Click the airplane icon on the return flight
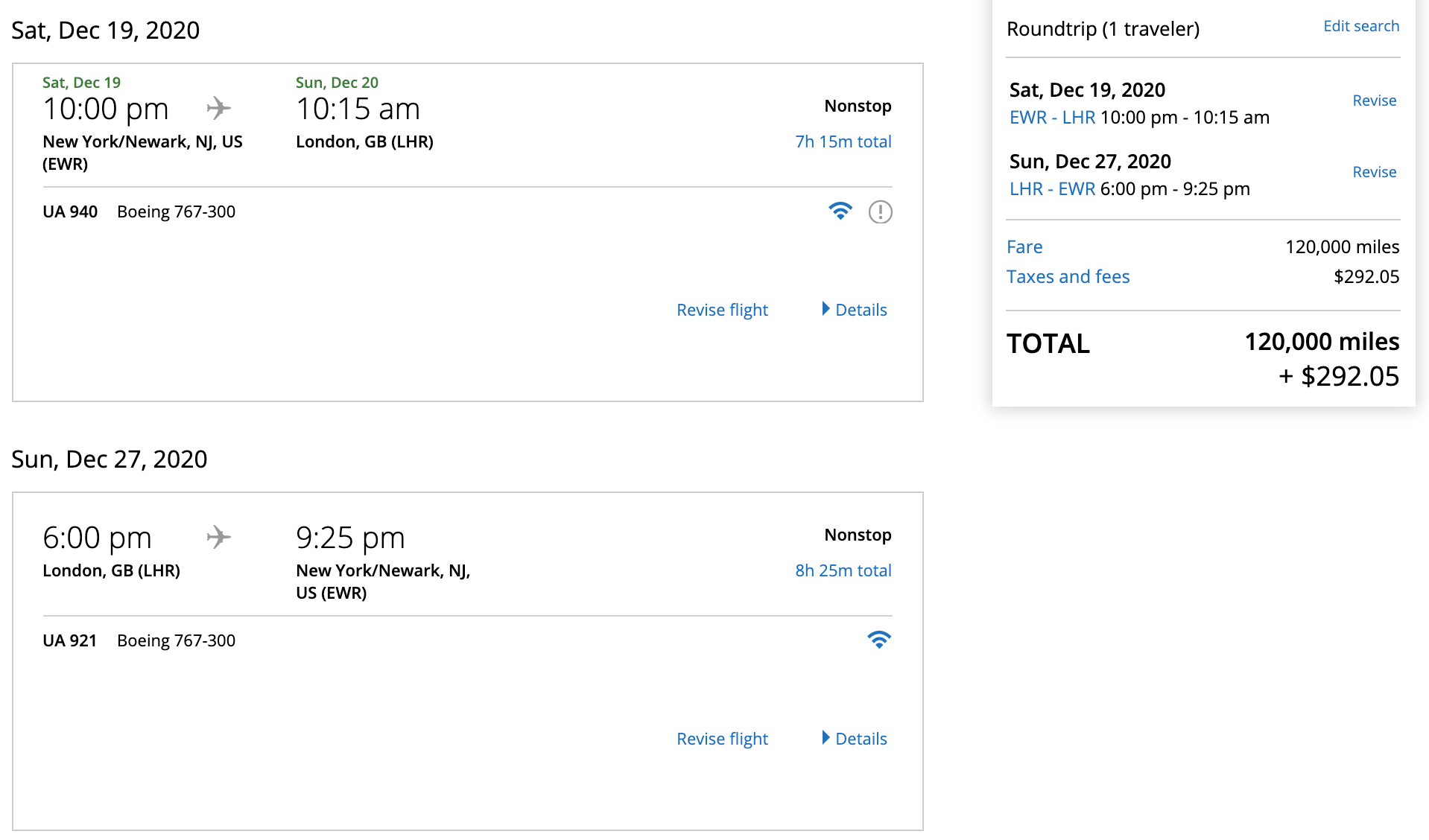The height and width of the screenshot is (840, 1429). tap(218, 538)
